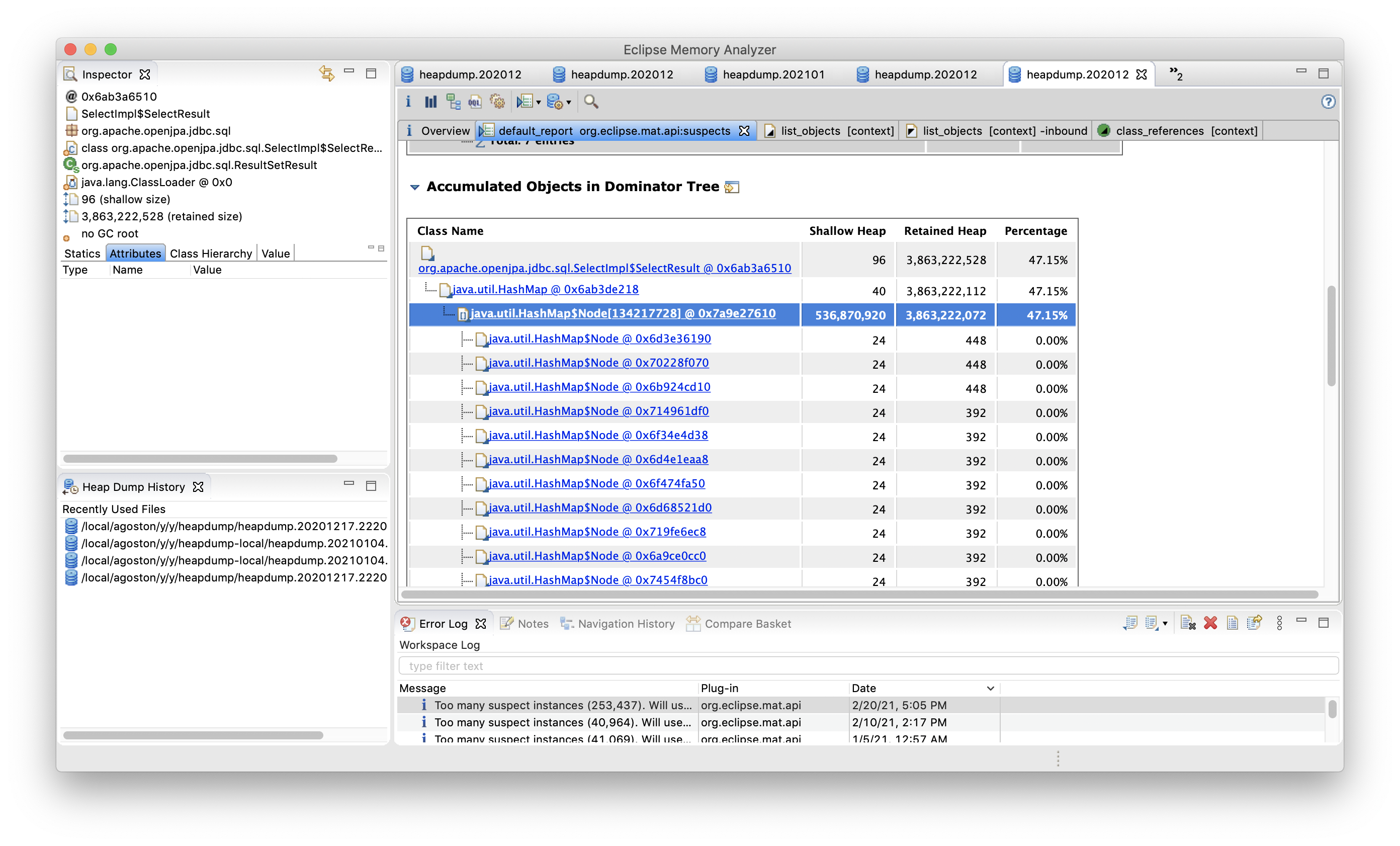Click the Inspector horizontal scrollbar
The height and width of the screenshot is (846, 1400).
[200, 459]
